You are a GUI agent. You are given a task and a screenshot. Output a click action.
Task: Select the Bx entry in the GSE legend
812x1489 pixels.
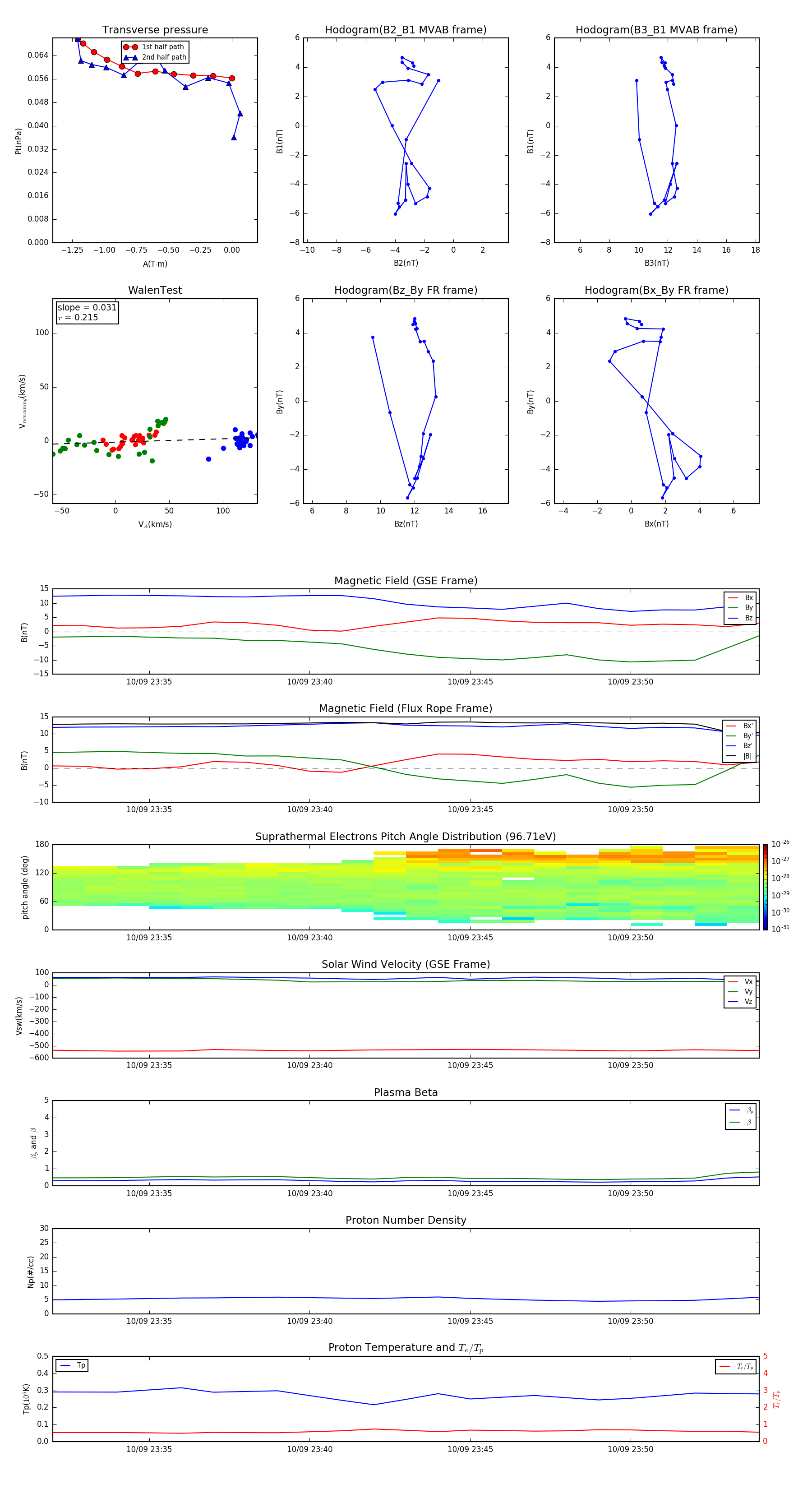tap(740, 598)
